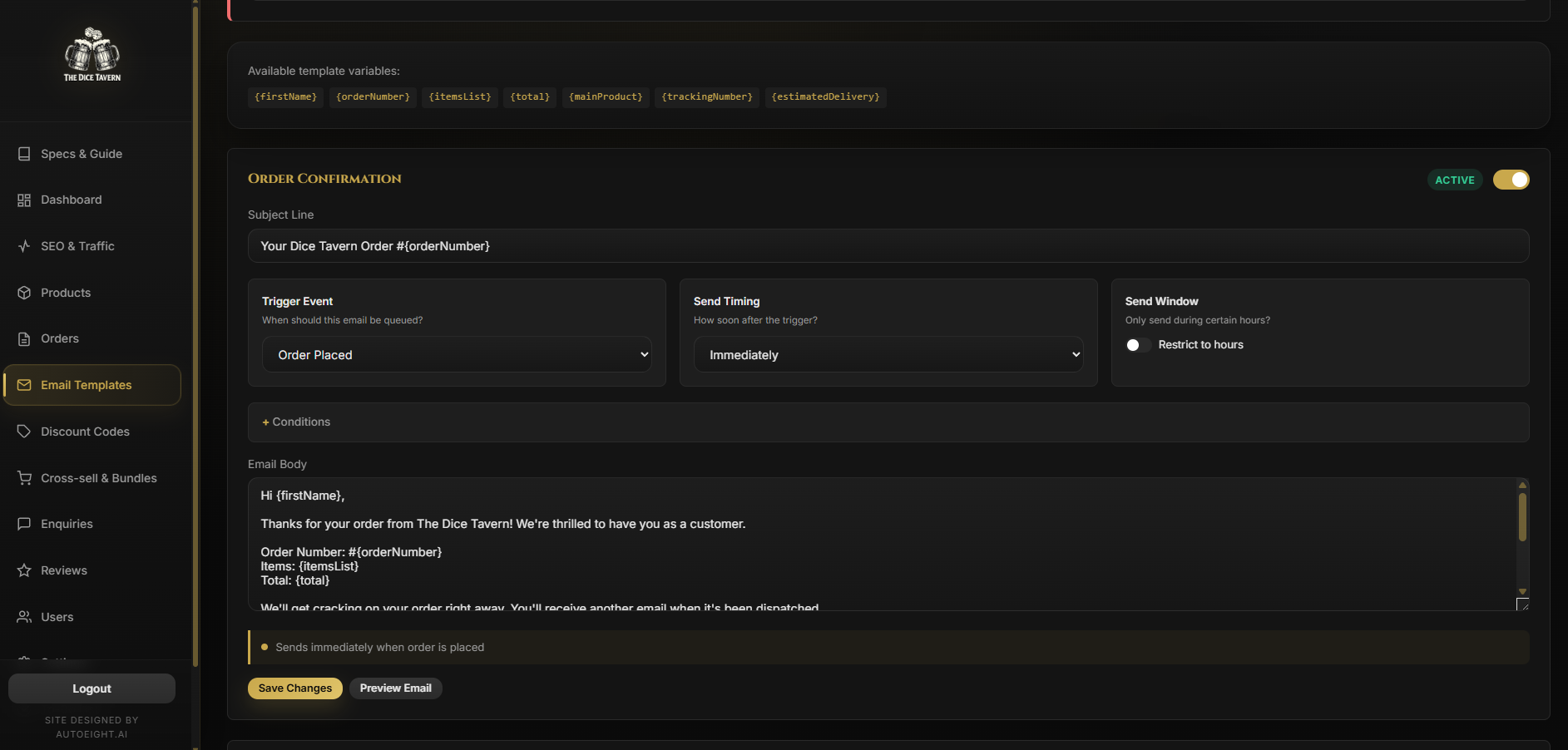Open the Specs & Guide section
1568x750 pixels.
coord(81,154)
